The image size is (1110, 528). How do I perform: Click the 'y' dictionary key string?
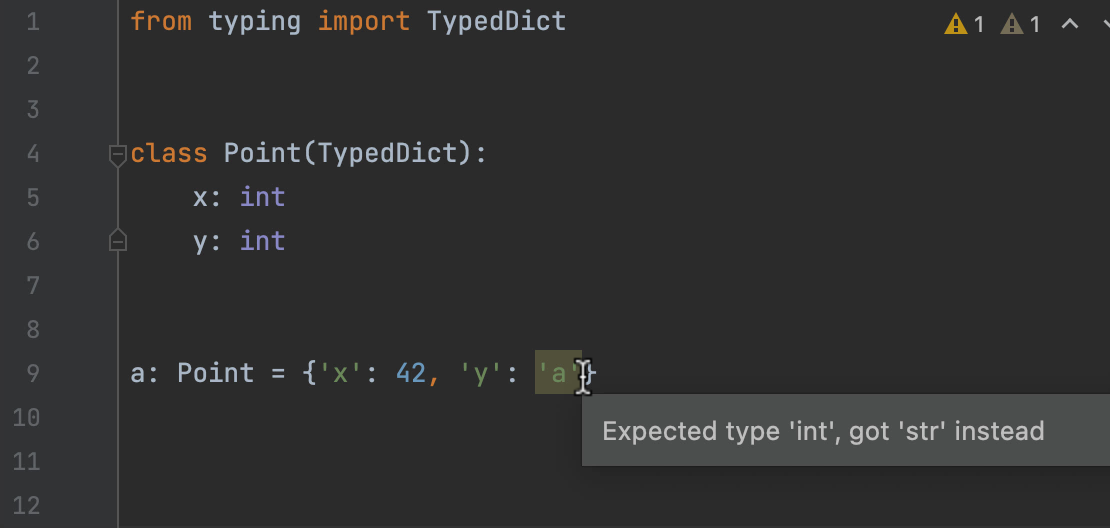(x=480, y=373)
